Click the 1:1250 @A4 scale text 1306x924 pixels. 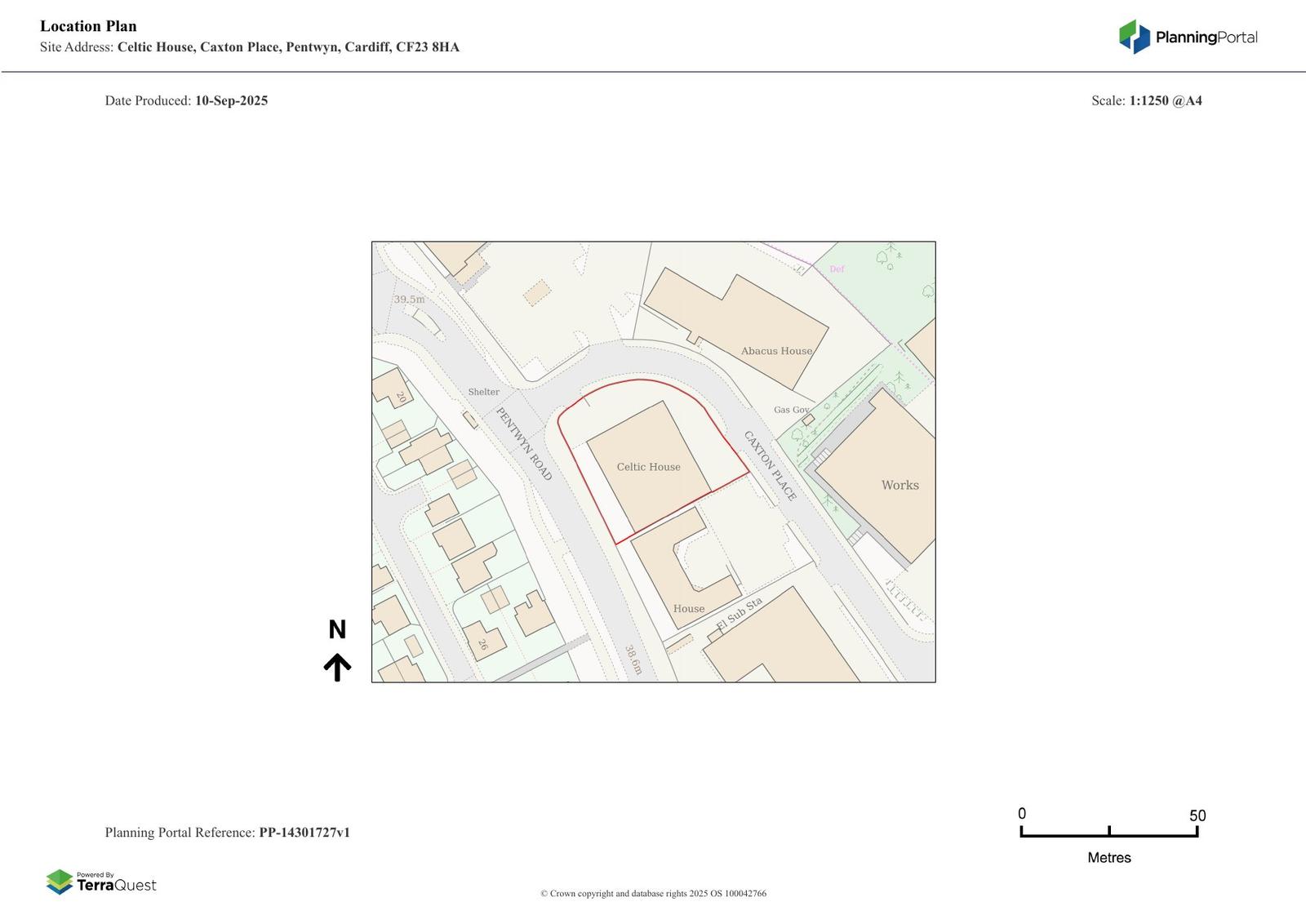coord(1165,100)
